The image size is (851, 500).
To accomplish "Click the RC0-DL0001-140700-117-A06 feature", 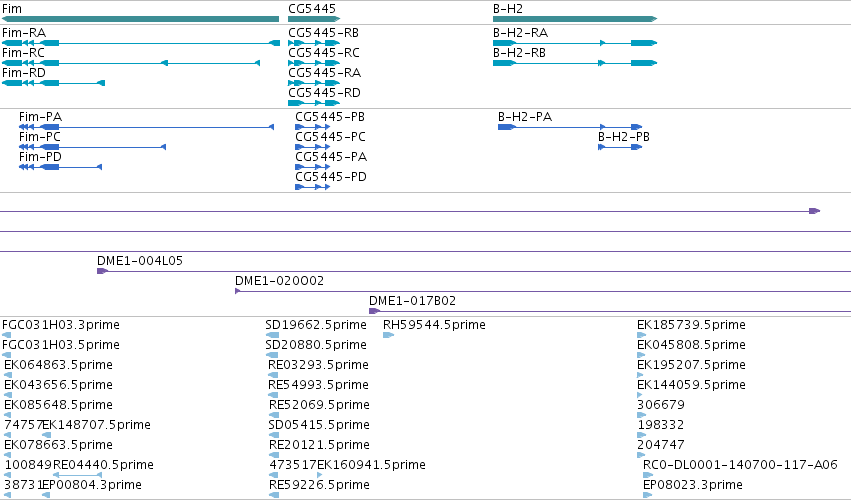I will [x=648, y=475].
